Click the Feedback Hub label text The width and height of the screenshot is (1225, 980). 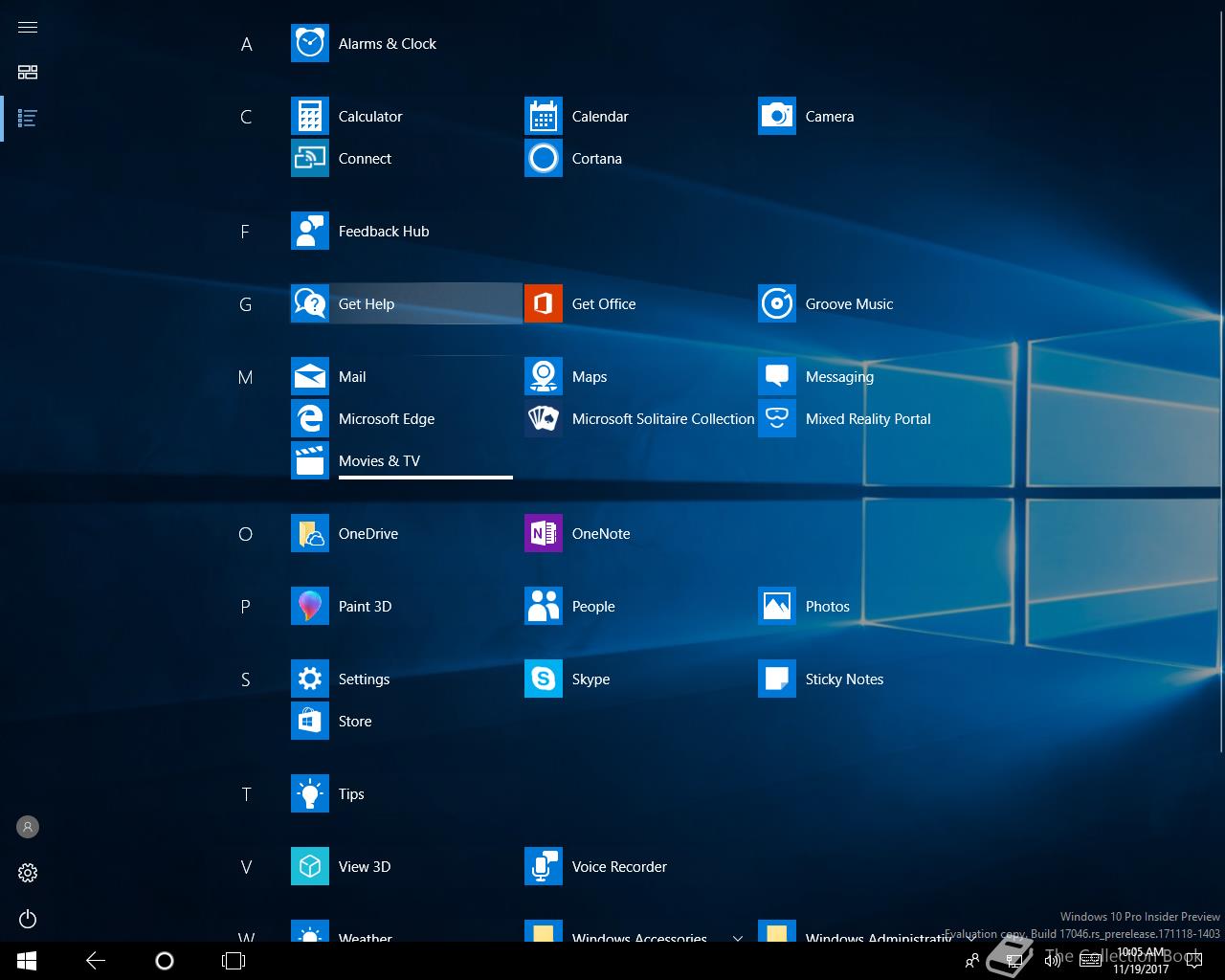tap(384, 232)
